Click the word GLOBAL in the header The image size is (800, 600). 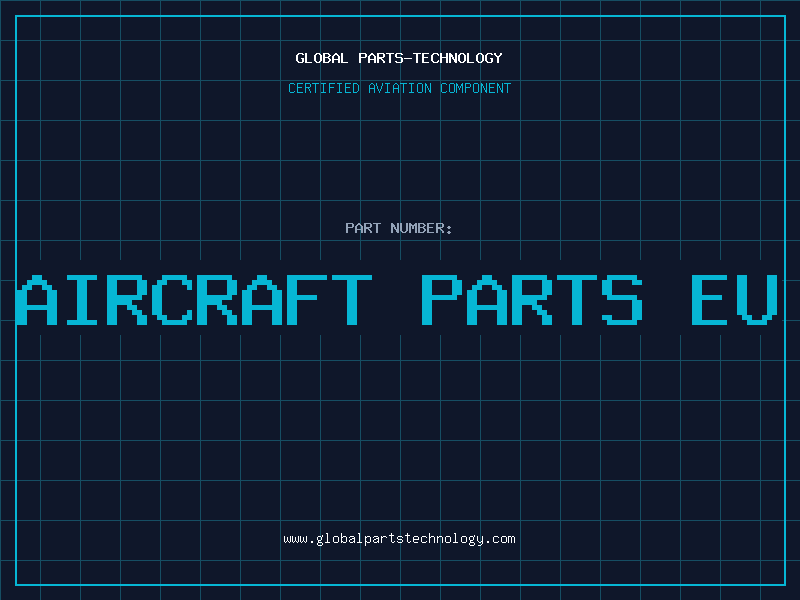coord(321,58)
